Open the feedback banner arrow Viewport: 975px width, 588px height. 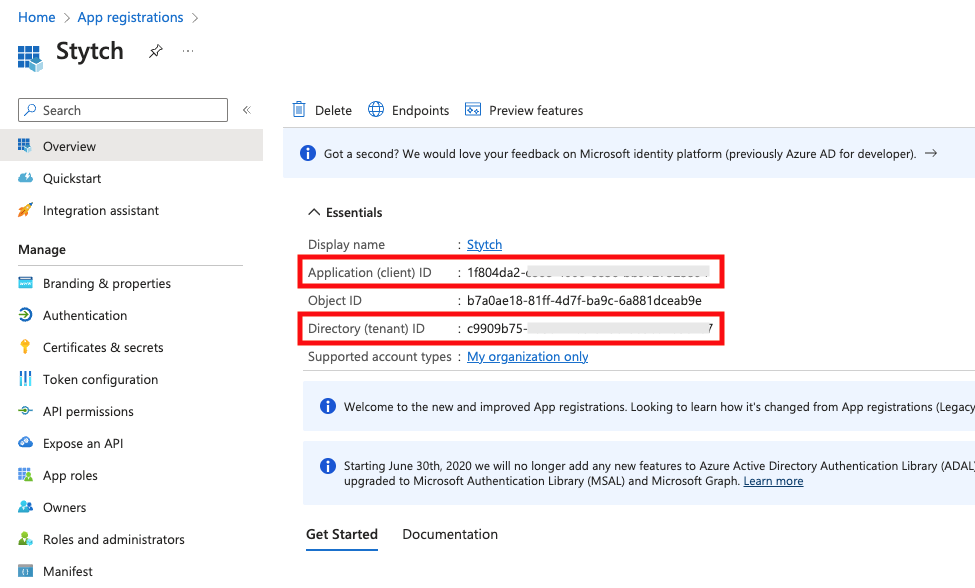click(x=931, y=153)
